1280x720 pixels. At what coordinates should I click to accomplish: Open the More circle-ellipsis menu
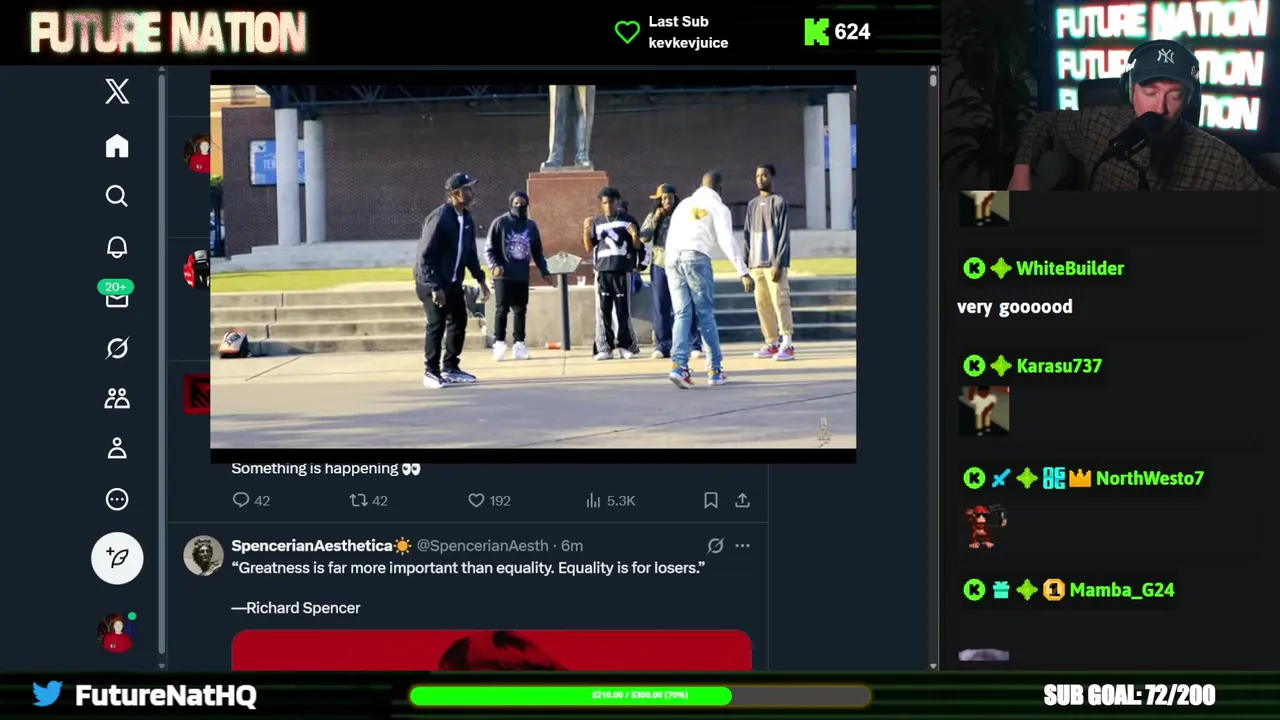coord(117,499)
